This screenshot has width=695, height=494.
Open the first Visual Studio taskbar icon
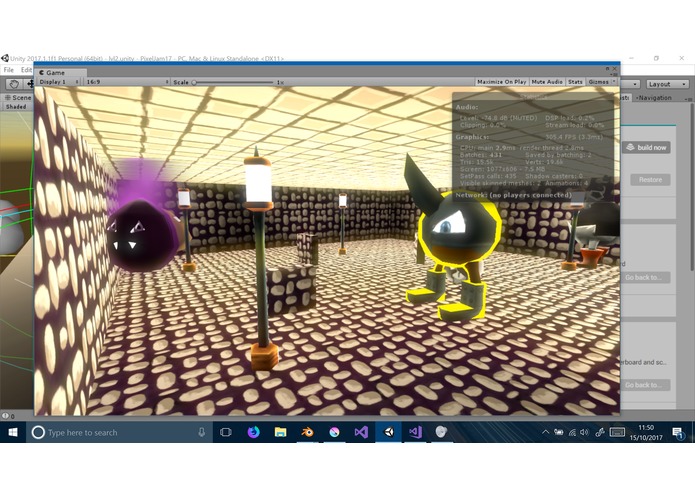click(361, 432)
